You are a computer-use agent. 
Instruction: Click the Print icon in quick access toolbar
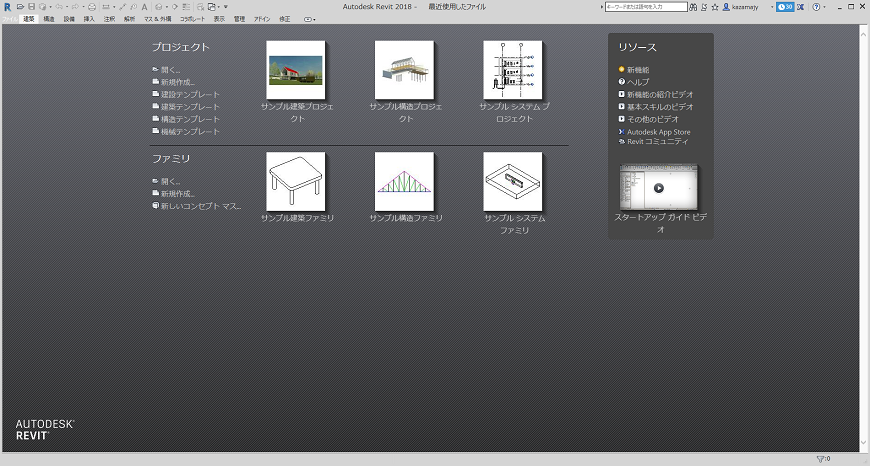(92, 7)
